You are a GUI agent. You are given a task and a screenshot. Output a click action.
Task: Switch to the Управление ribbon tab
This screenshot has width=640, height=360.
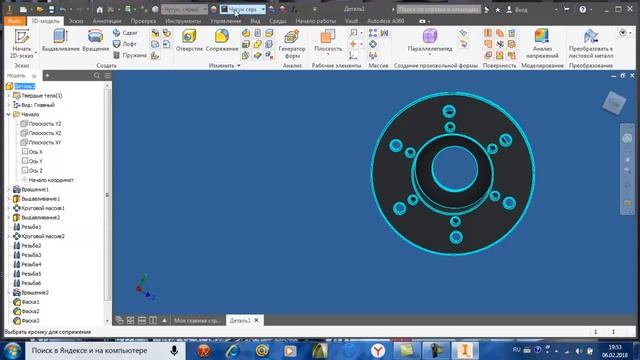point(226,21)
